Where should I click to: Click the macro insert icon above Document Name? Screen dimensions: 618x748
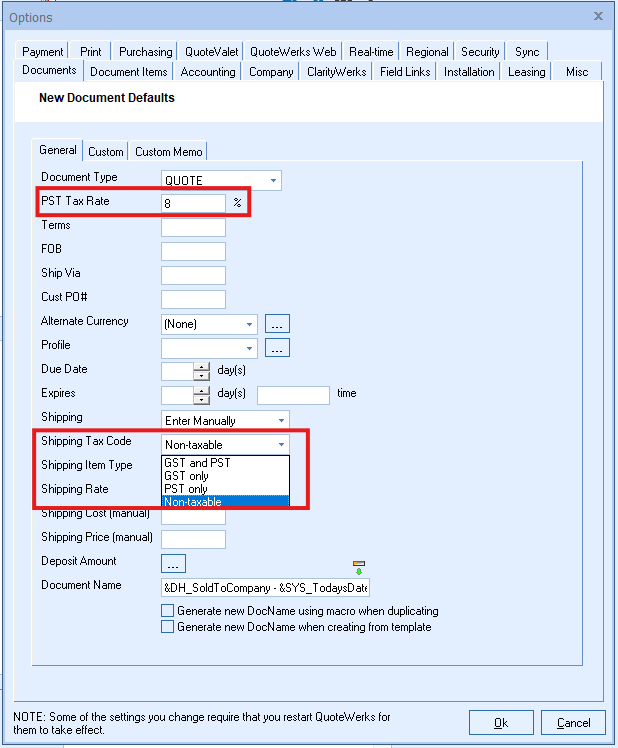point(359,568)
